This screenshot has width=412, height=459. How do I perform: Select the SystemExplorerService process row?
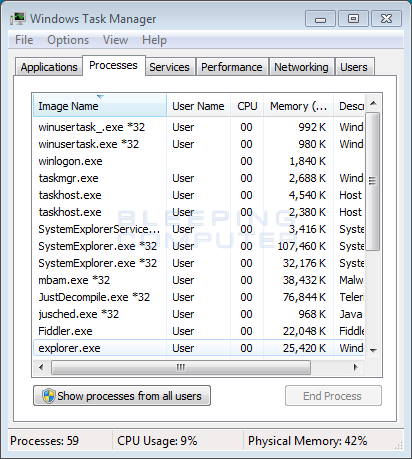[x=199, y=229]
